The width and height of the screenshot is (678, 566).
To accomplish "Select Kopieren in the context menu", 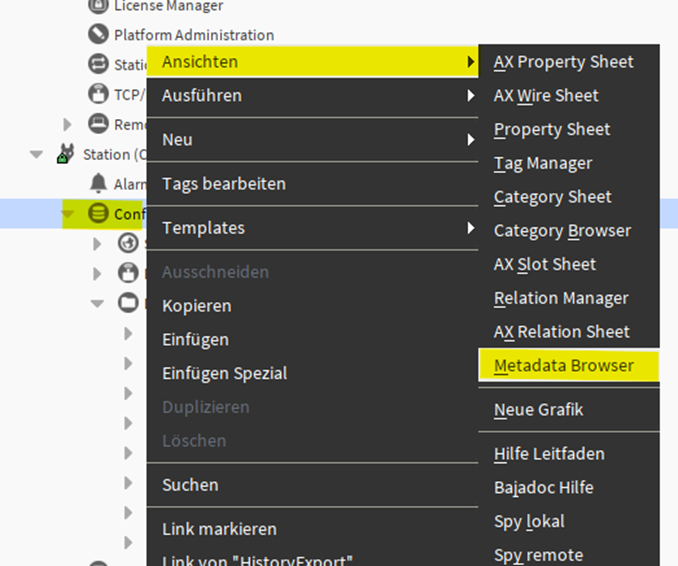I will (197, 306).
